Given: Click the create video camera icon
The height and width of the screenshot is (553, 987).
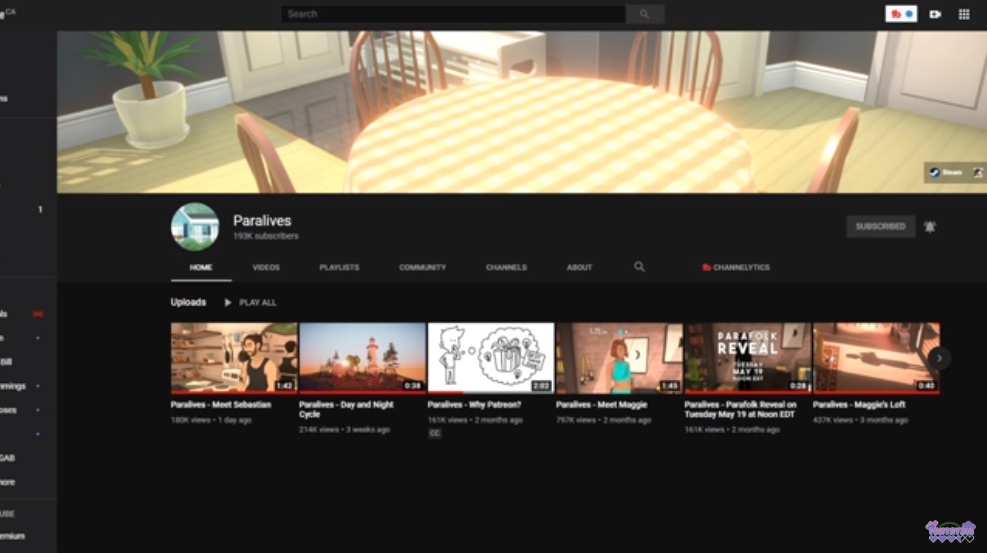Looking at the screenshot, I should point(935,14).
